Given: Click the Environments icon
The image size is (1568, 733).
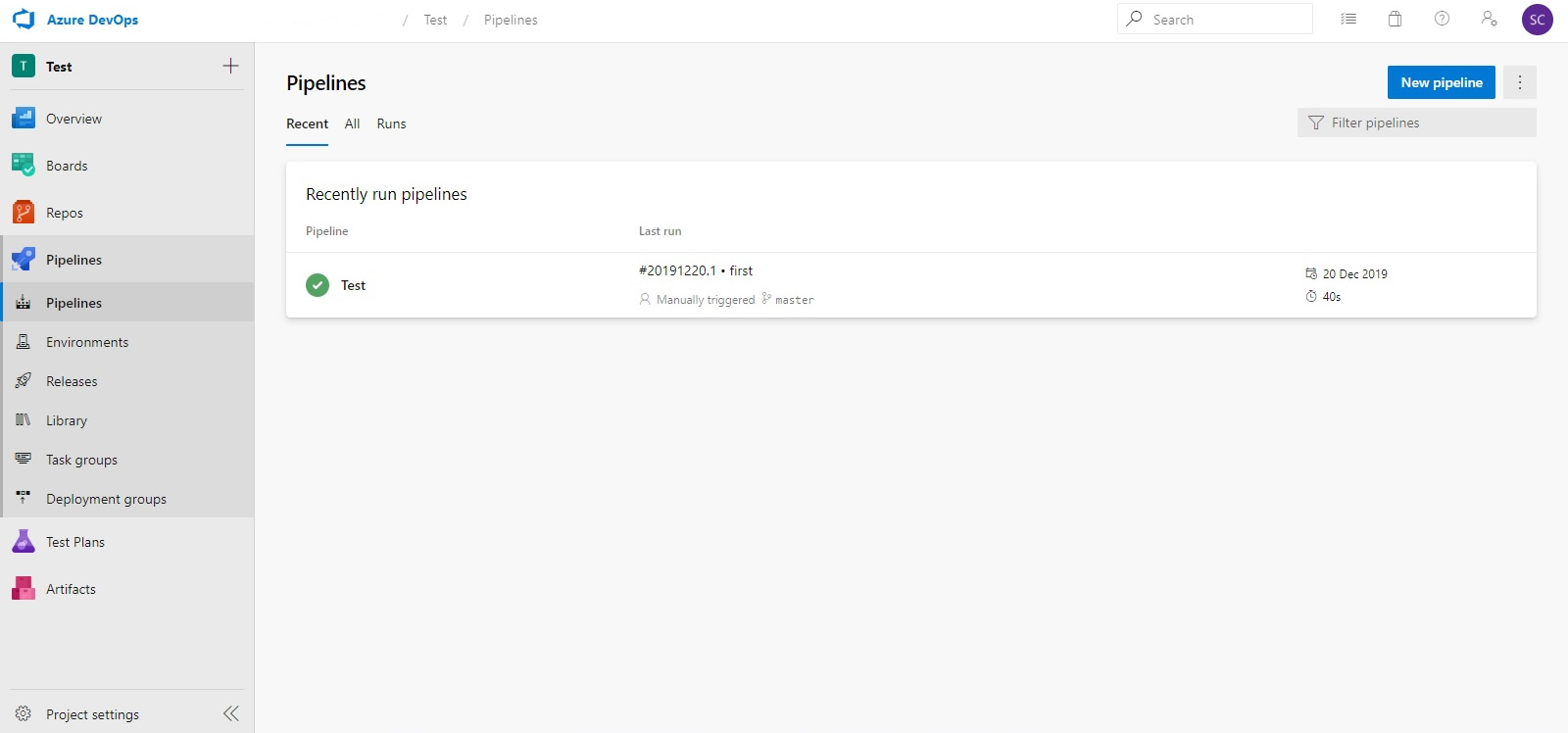Looking at the screenshot, I should (24, 342).
